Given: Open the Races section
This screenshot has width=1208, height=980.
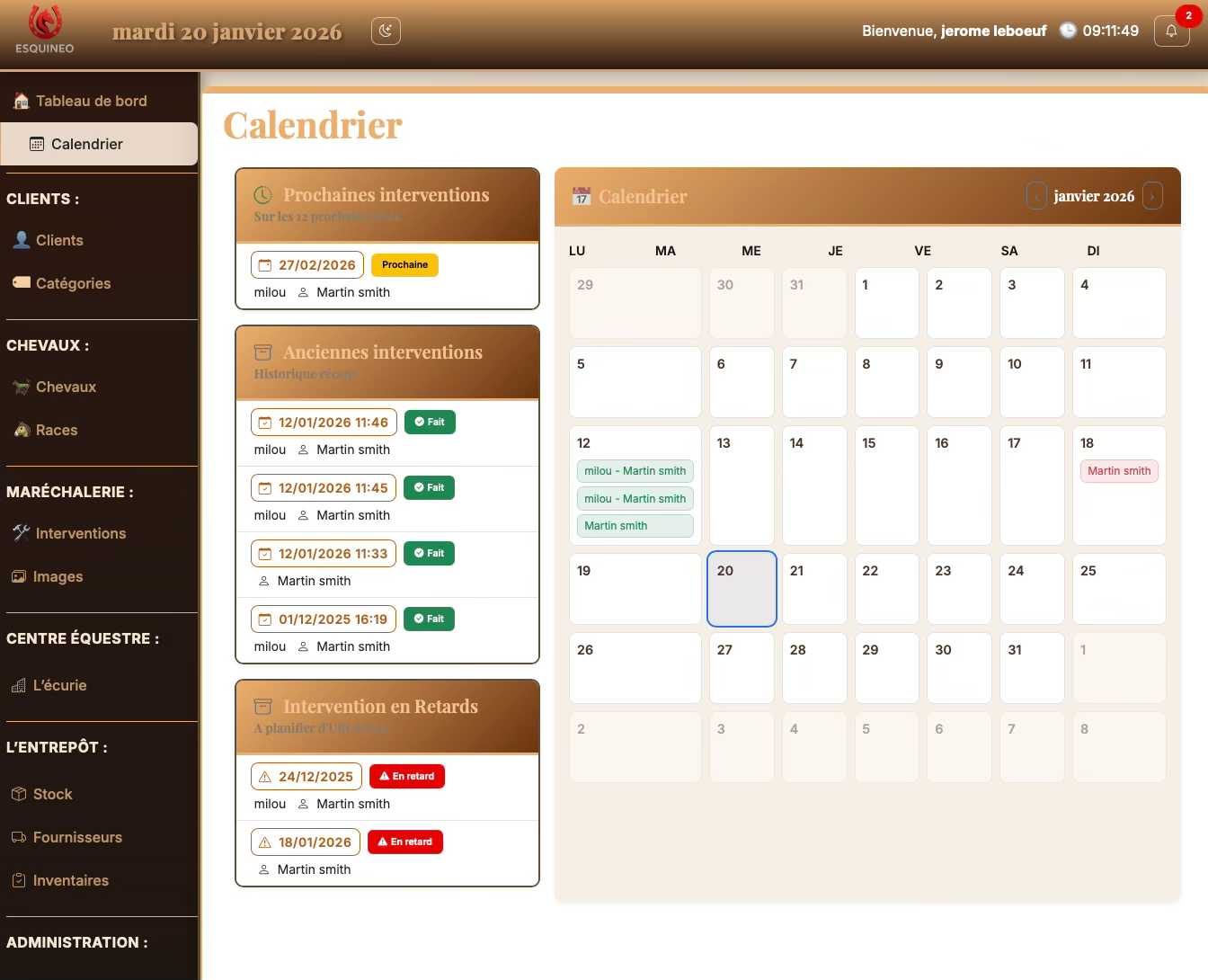Looking at the screenshot, I should point(57,430).
